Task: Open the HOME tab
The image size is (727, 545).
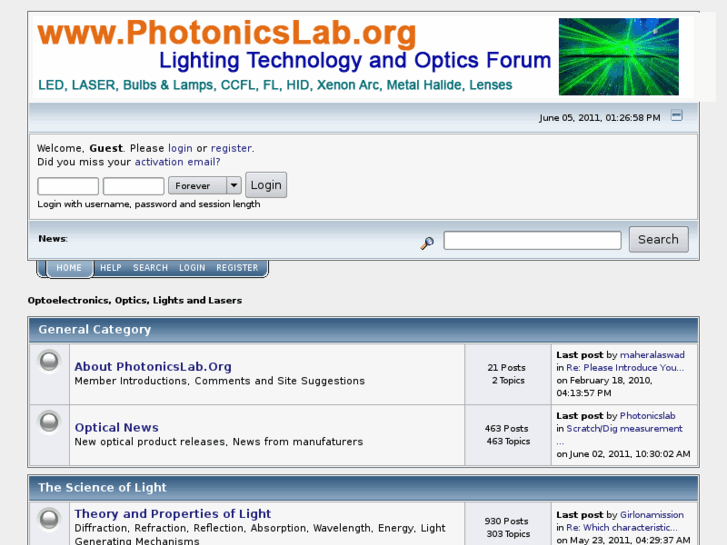Action: (x=69, y=268)
